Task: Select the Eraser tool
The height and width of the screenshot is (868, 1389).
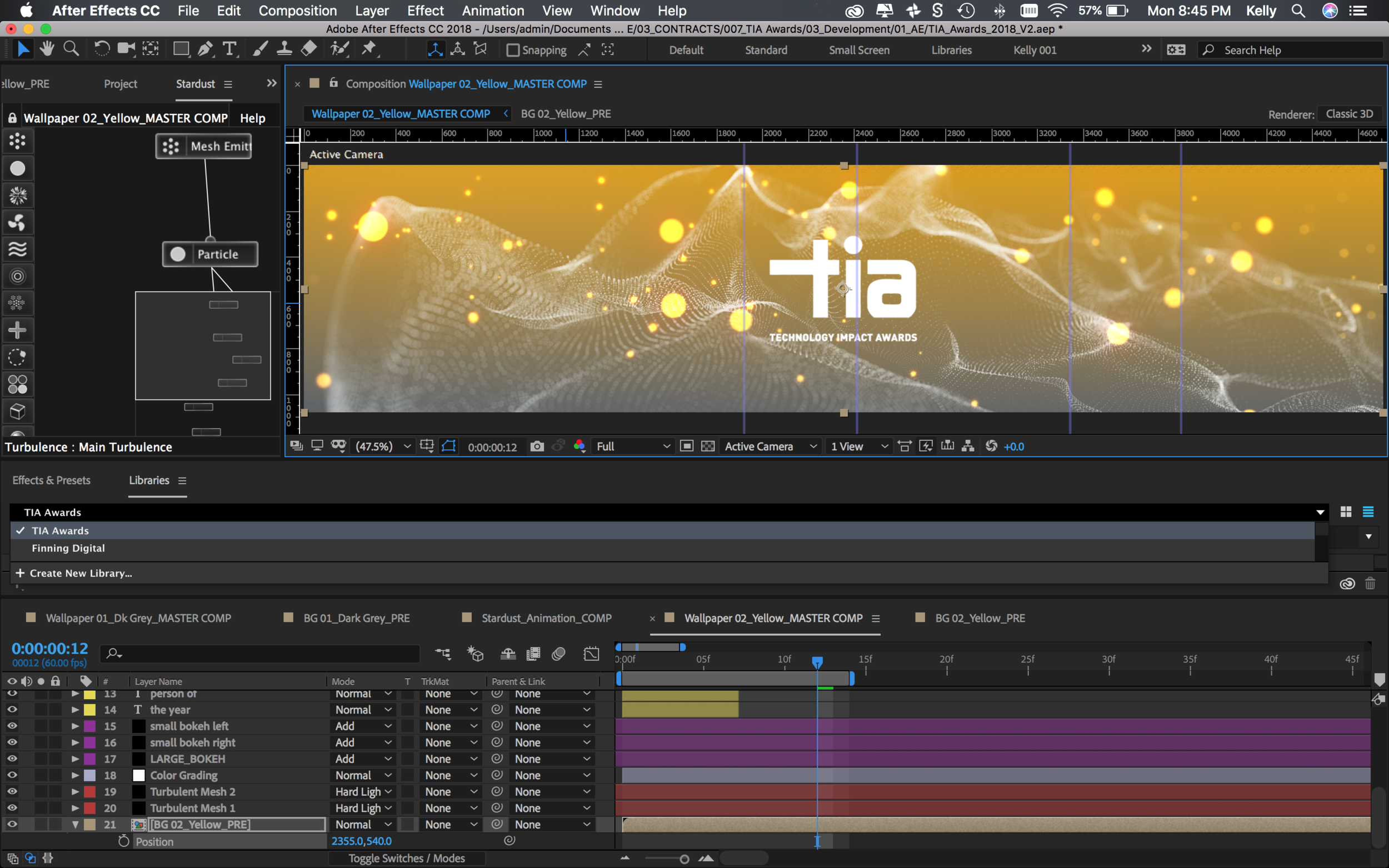Action: pos(309,49)
